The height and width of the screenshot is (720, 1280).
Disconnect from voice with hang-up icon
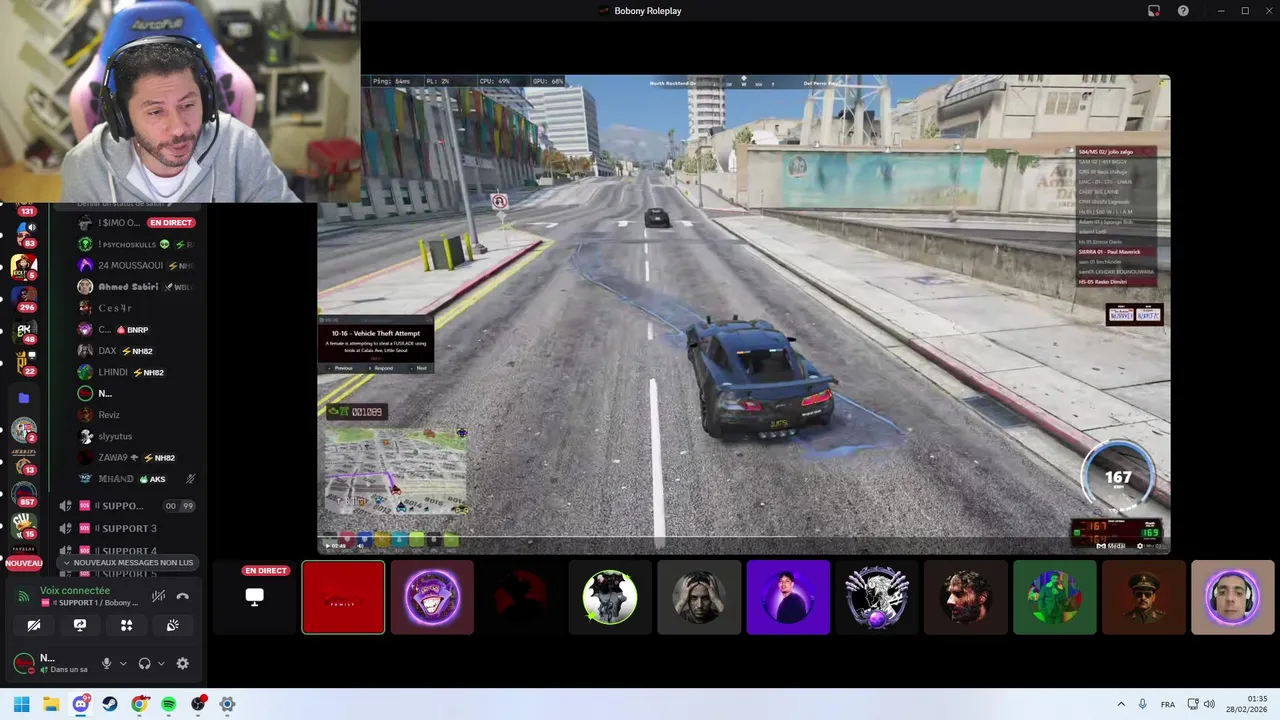(x=183, y=596)
